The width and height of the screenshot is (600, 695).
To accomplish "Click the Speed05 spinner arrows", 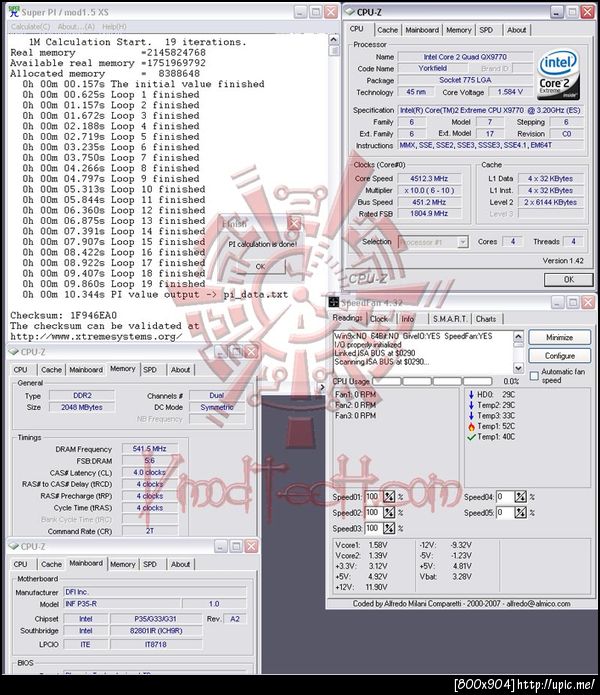I will (x=520, y=513).
